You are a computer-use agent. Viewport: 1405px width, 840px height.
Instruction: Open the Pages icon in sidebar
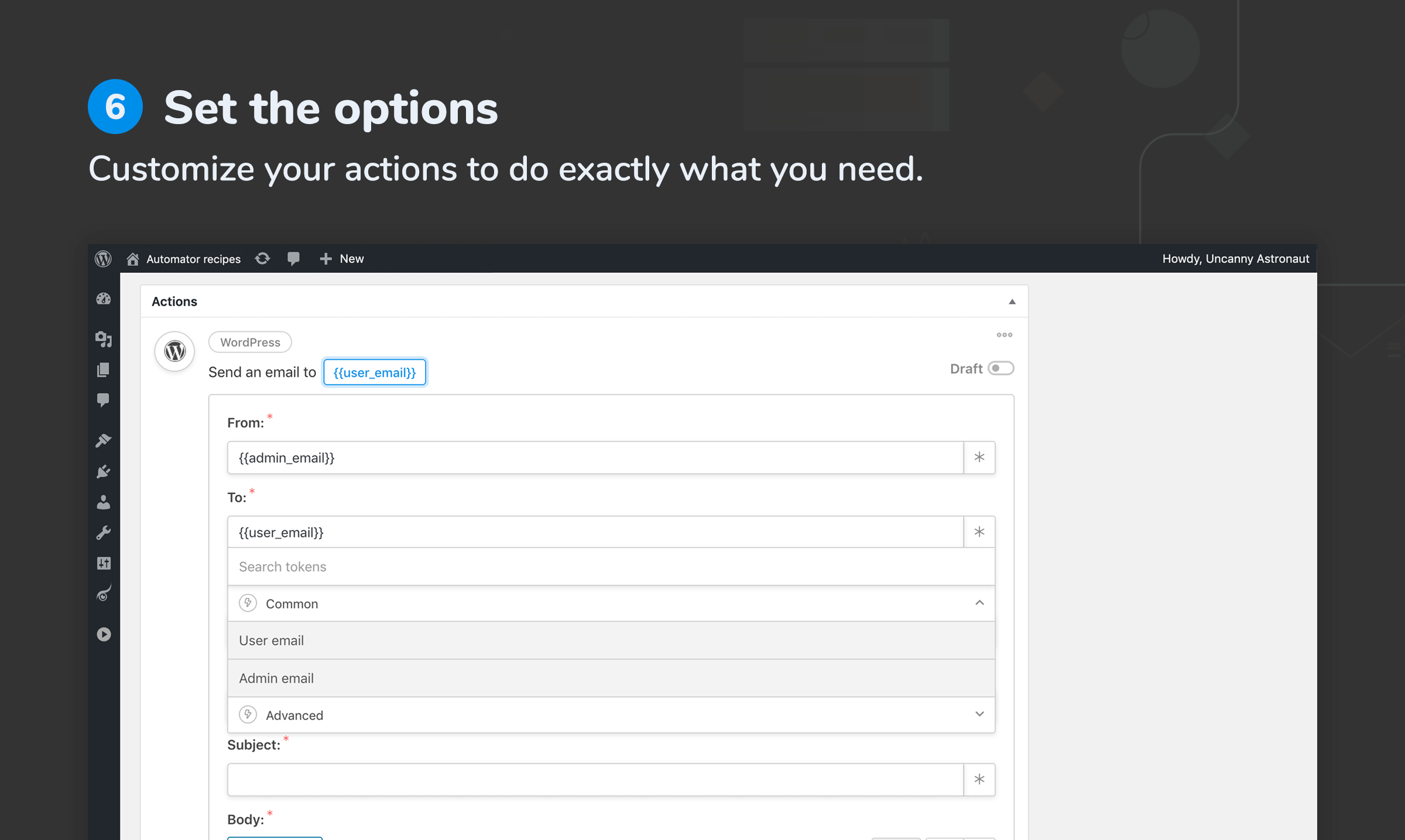pyautogui.click(x=104, y=369)
